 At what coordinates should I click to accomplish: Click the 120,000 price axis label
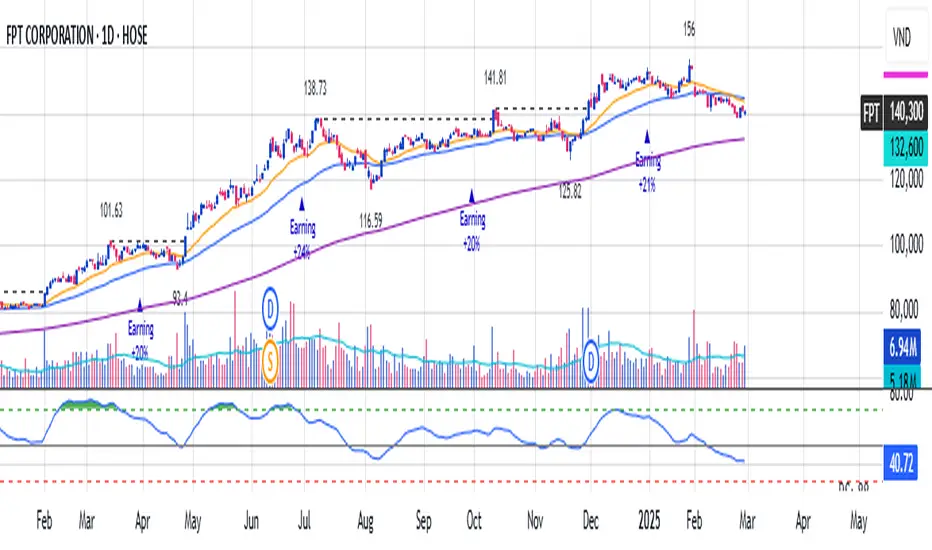click(906, 178)
